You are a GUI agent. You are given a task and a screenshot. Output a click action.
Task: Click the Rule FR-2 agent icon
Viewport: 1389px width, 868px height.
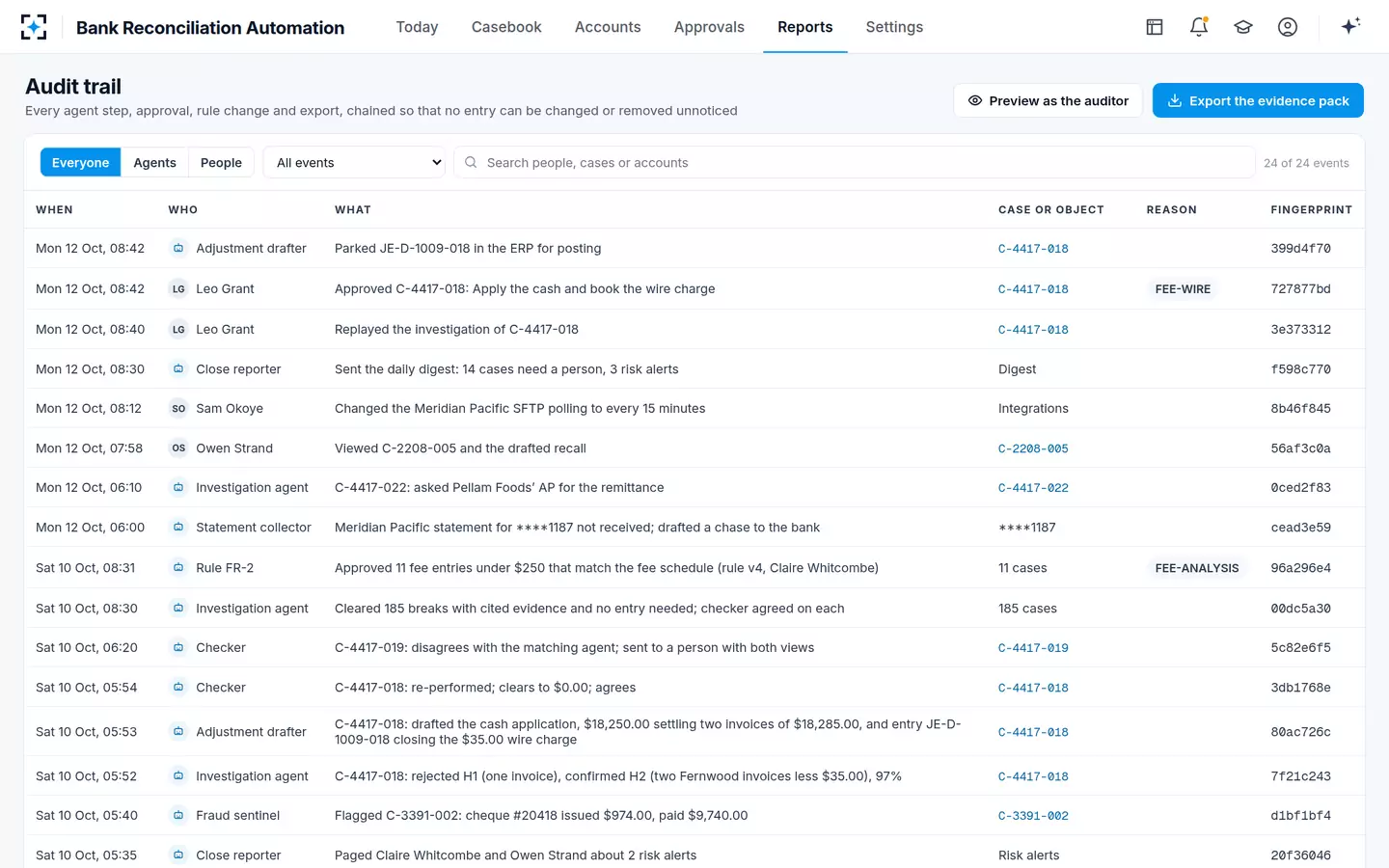pyautogui.click(x=178, y=567)
